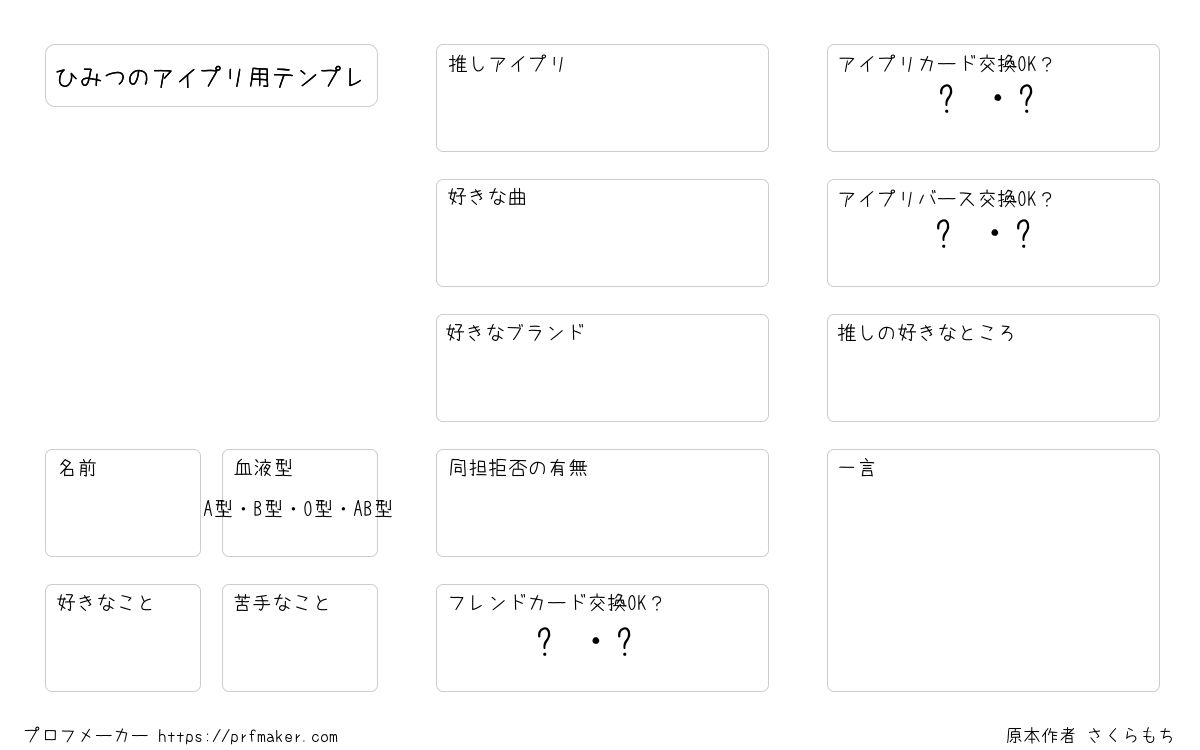Select the A型・B型・O型・AB型 blood type options
The image size is (1200, 750).
298,509
